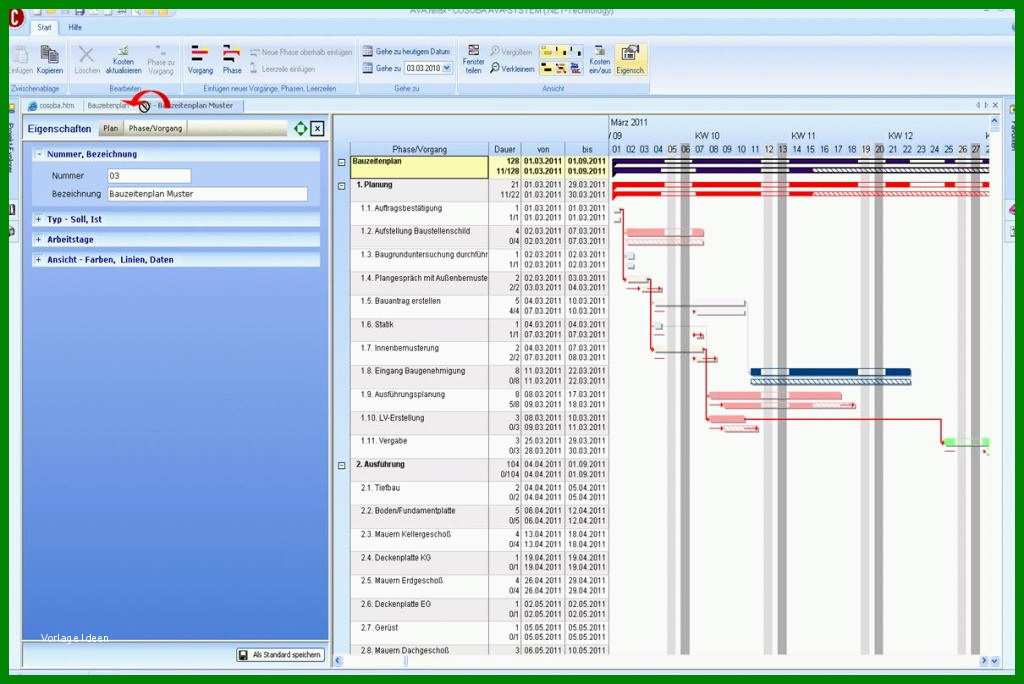Click the Bezeichnung input field
1024x684 pixels.
(207, 194)
